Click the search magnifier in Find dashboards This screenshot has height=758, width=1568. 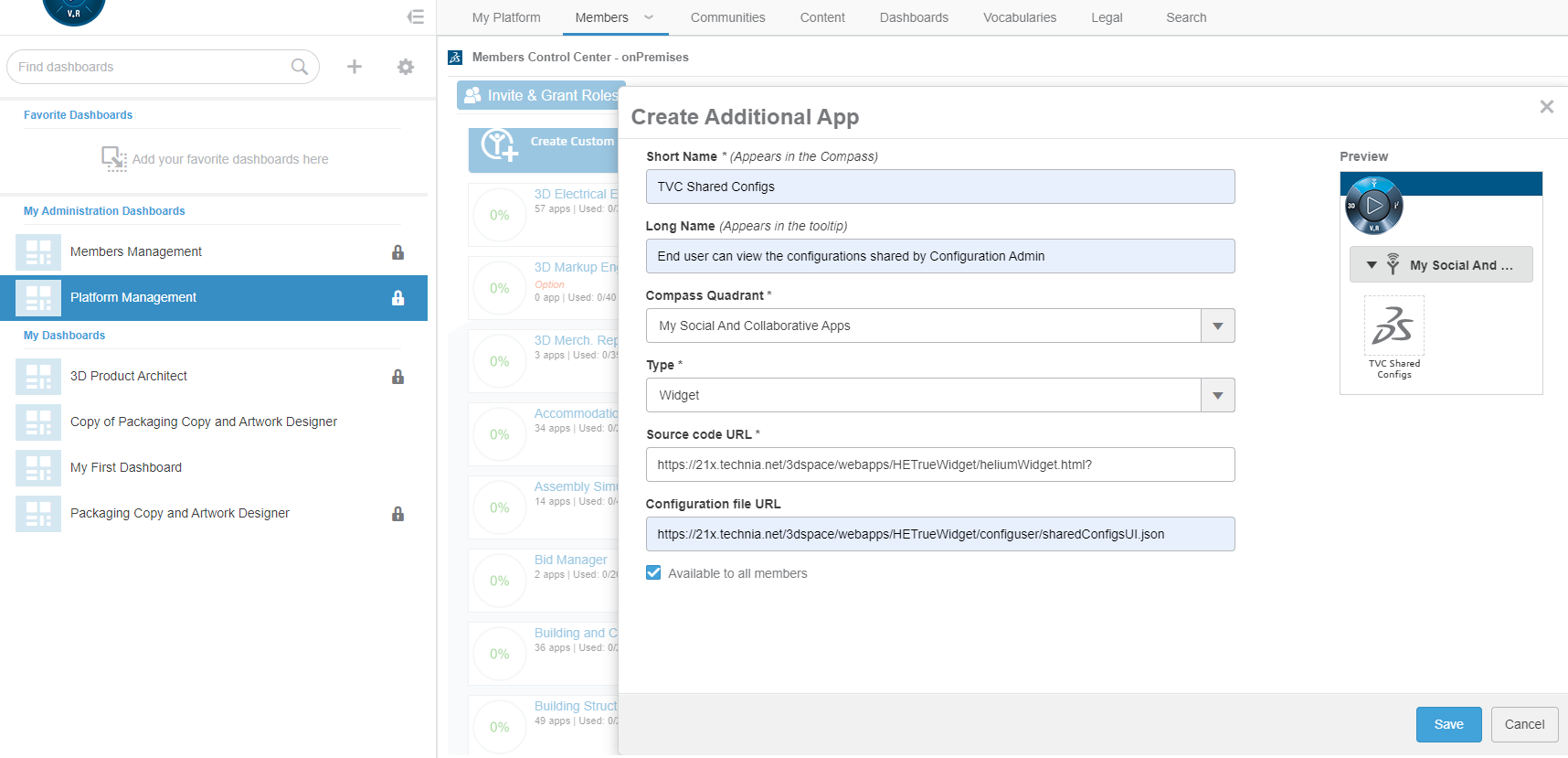point(299,67)
